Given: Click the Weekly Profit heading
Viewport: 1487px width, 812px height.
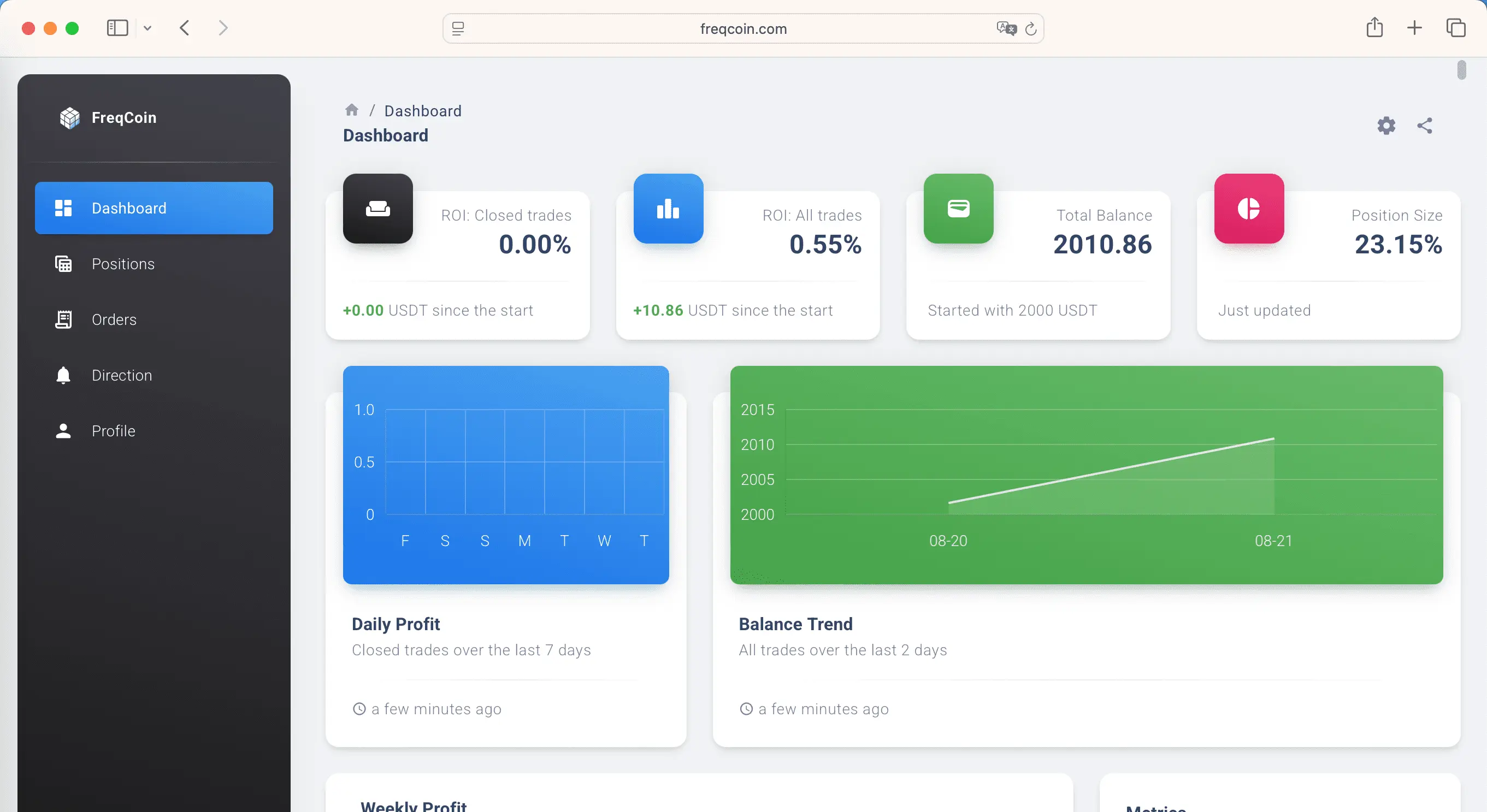Looking at the screenshot, I should point(414,805).
